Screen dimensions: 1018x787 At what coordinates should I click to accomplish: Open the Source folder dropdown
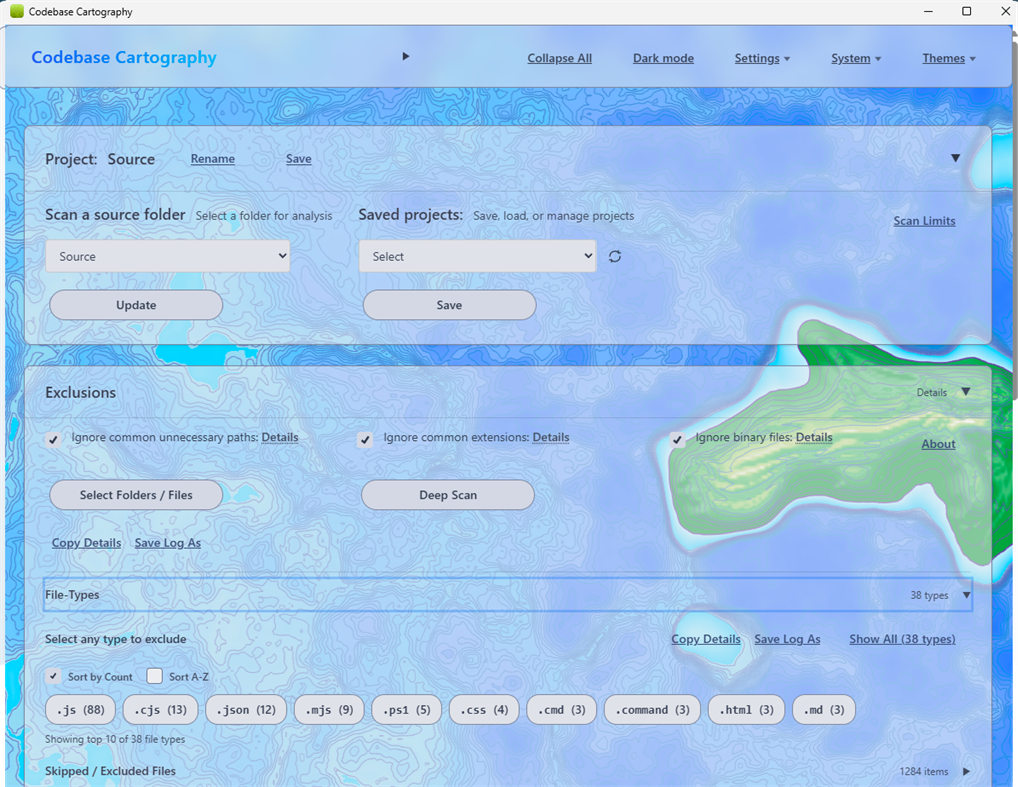point(168,256)
